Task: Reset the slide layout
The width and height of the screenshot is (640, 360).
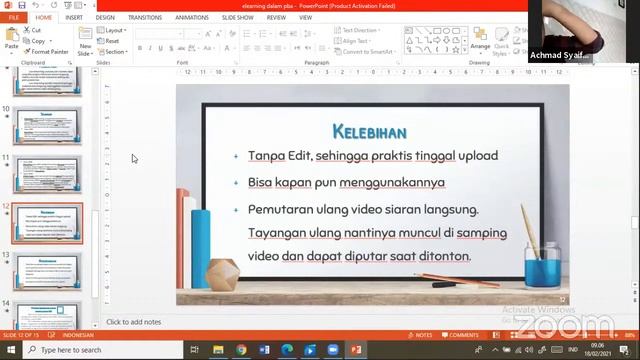Action: [x=108, y=41]
